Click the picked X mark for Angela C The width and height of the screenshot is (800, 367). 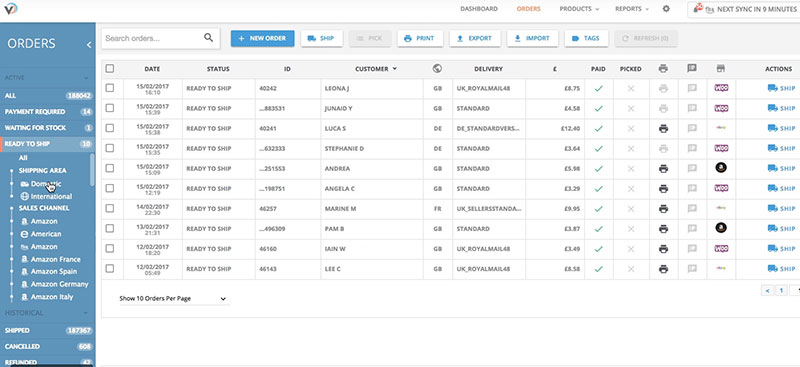631,188
